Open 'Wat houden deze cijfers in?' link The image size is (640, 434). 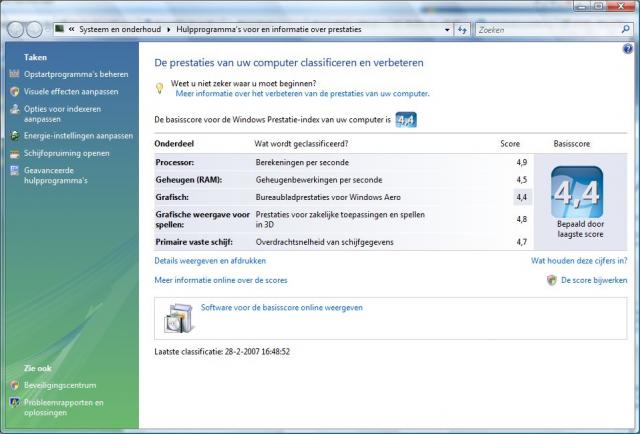[579, 261]
